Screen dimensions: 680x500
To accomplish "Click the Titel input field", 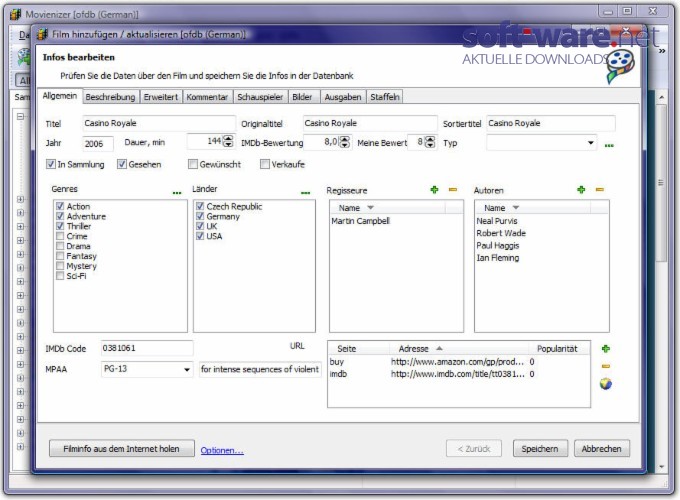I will 159,123.
